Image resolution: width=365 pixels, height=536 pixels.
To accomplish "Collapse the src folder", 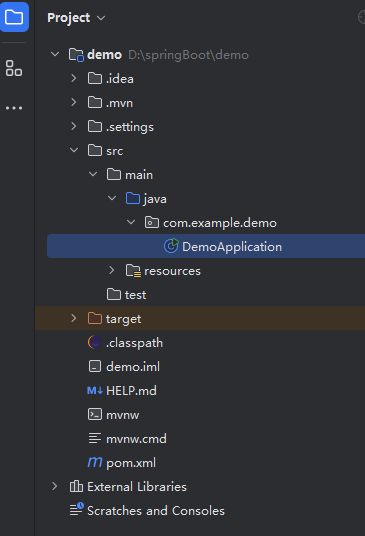I will (74, 150).
